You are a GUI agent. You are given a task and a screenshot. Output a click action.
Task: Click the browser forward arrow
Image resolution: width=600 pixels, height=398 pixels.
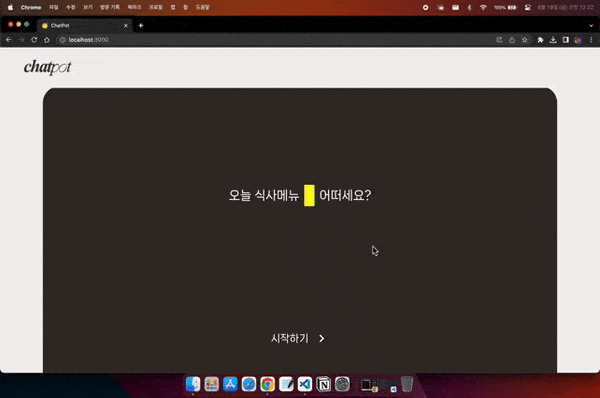pyautogui.click(x=21, y=40)
